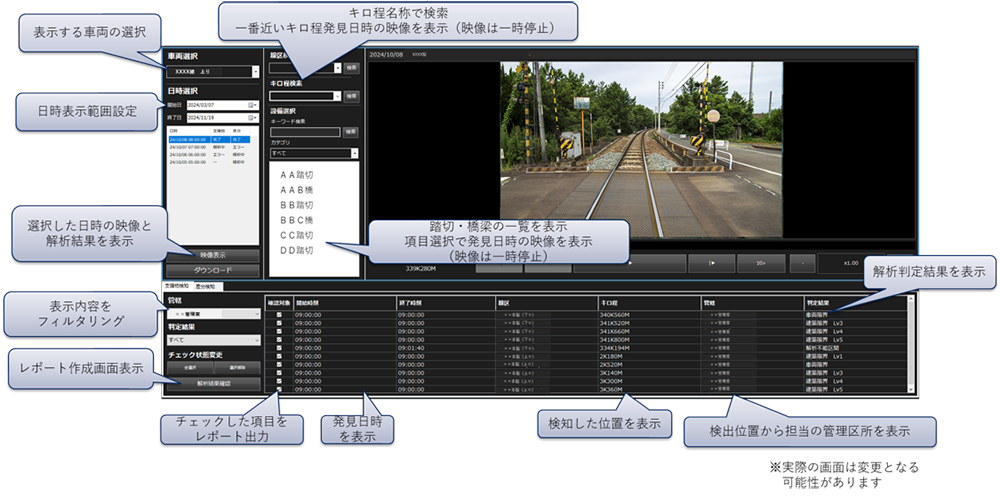Image resolution: width=1000 pixels, height=498 pixels.
Task: Open the start date calendar picker
Action: (x=251, y=104)
